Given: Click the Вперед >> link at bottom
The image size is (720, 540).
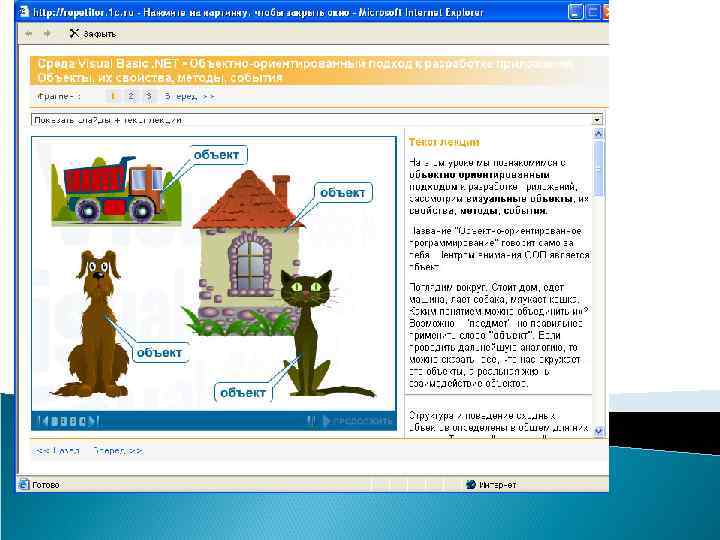Looking at the screenshot, I should [x=118, y=451].
